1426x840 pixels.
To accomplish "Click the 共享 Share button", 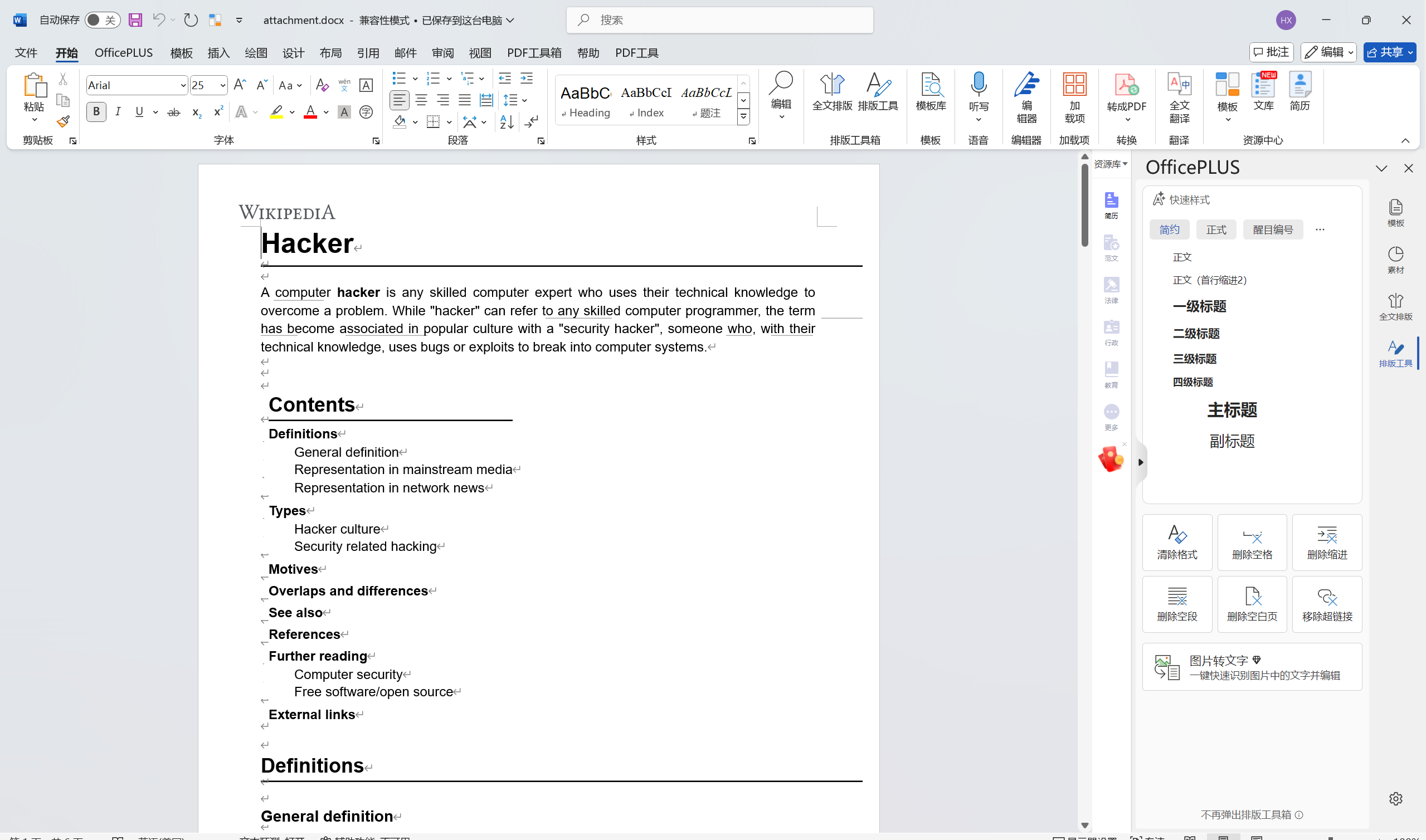I will pyautogui.click(x=1389, y=52).
